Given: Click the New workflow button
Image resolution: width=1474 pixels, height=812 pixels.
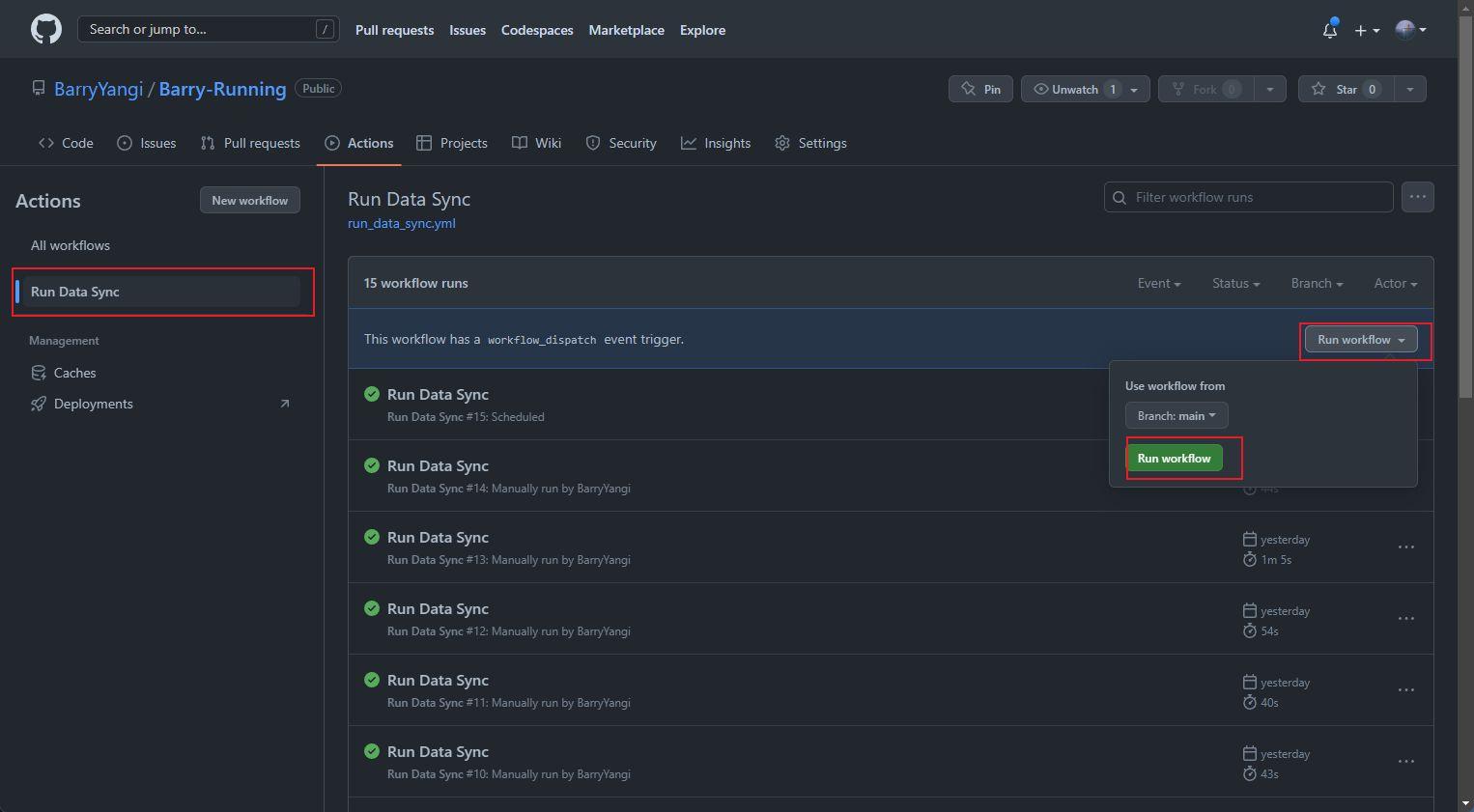Looking at the screenshot, I should 250,200.
